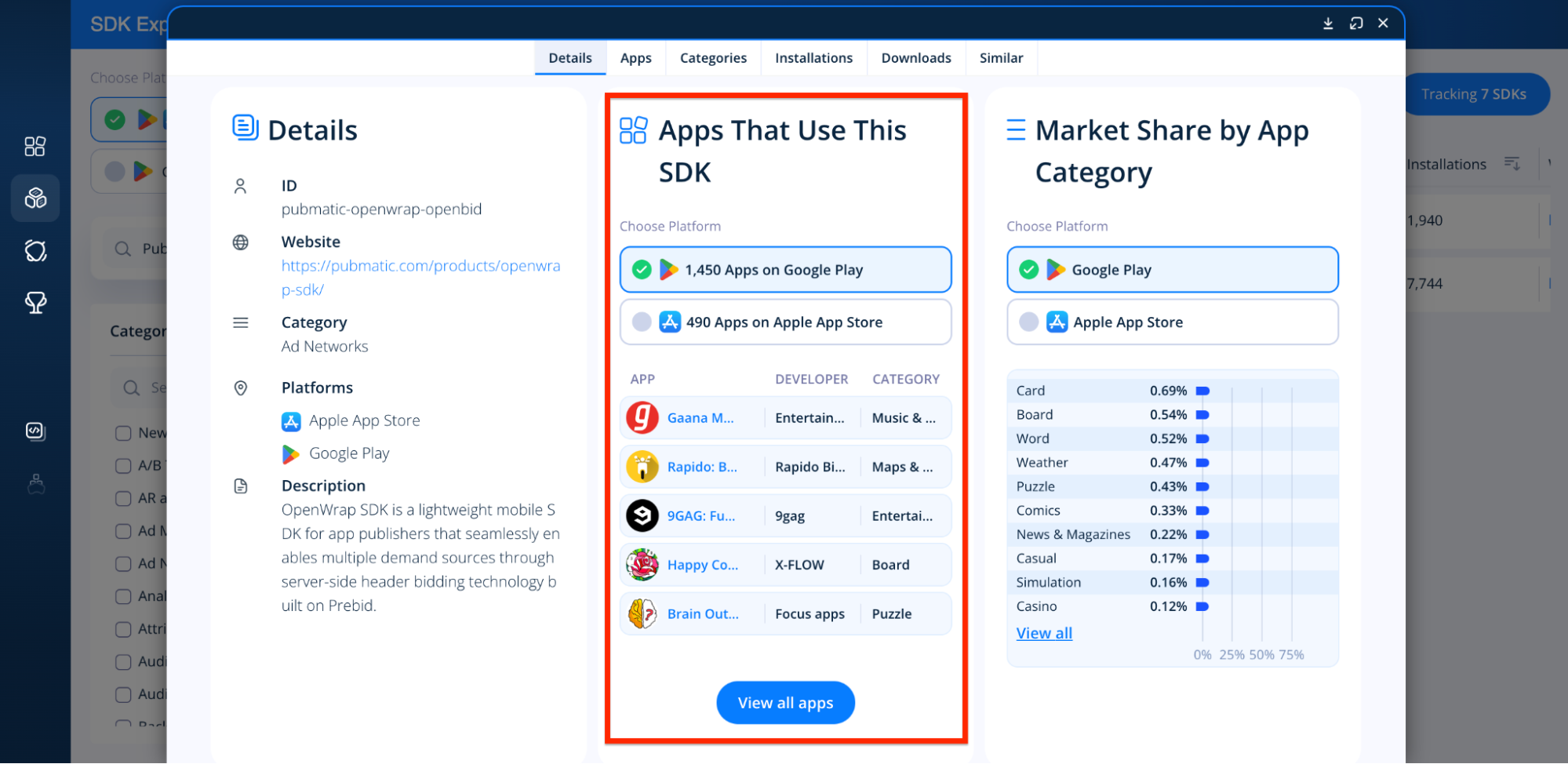The height and width of the screenshot is (764, 1568).
Task: Open the code panel icon in left sidebar
Action: (x=35, y=431)
